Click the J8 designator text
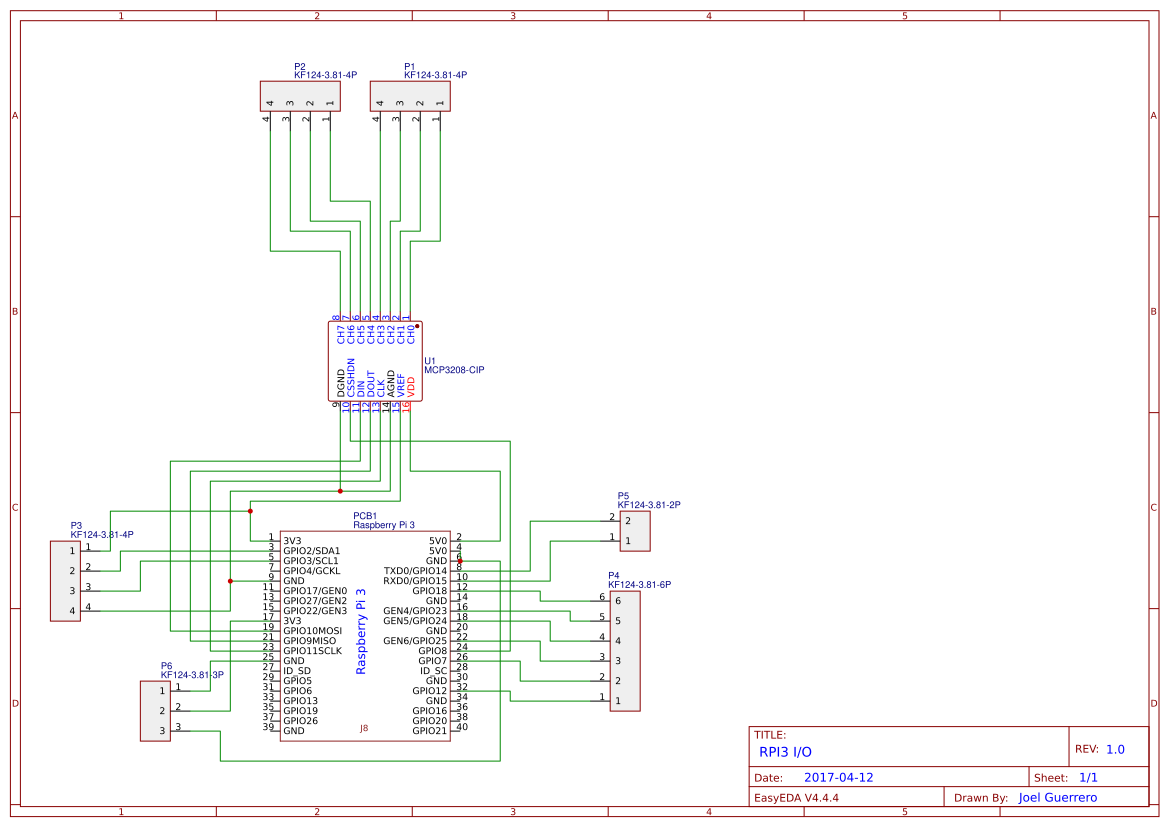 pos(363,731)
